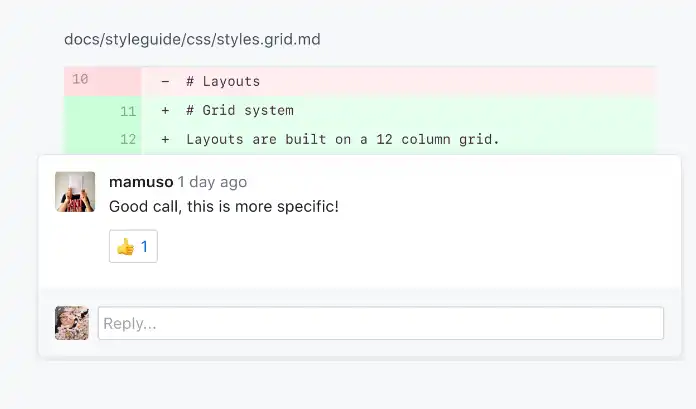Click the reaction count of 1

click(144, 246)
